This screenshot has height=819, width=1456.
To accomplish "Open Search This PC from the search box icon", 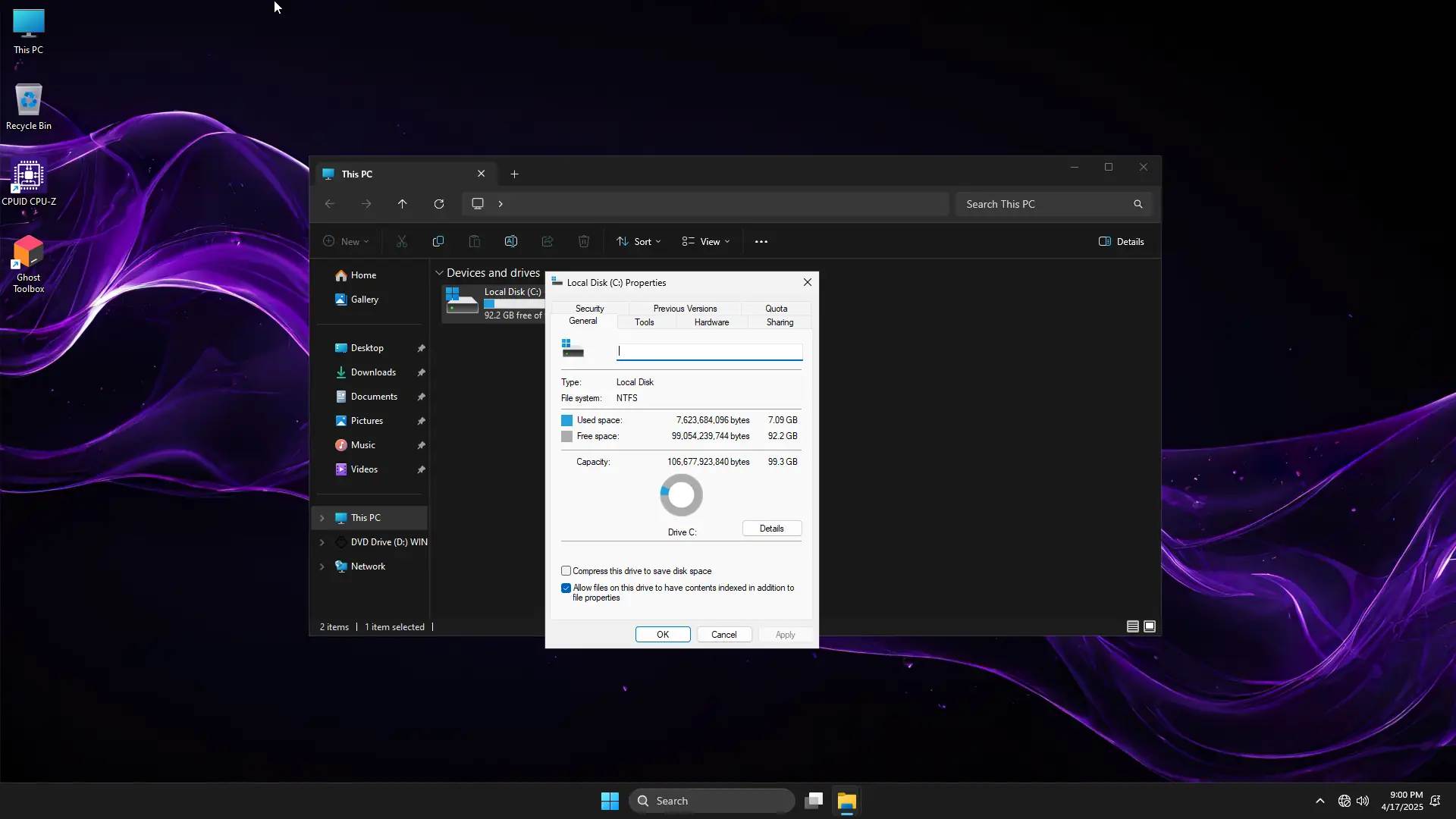I will point(1137,204).
